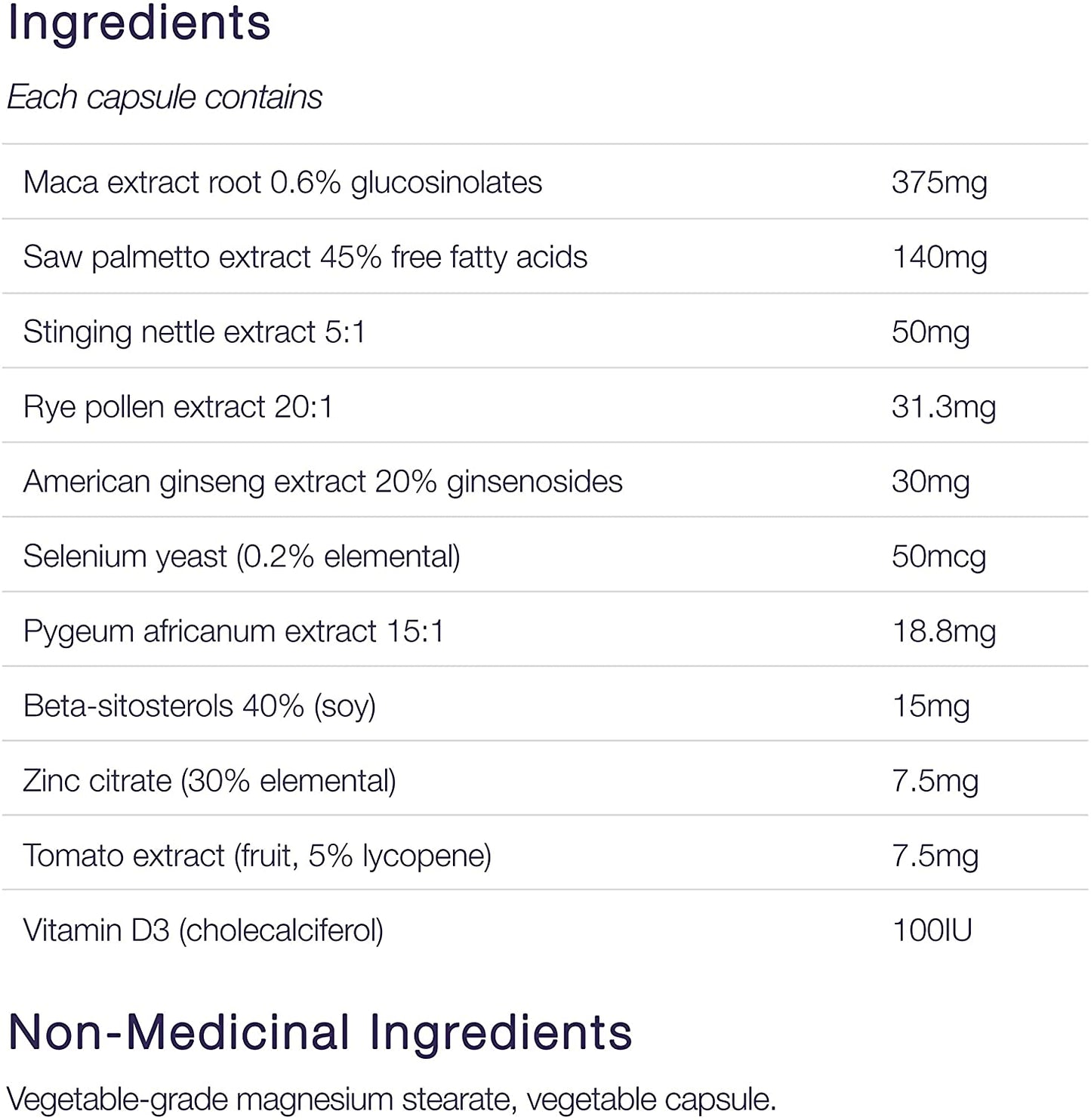This screenshot has height=1120, width=1091.
Task: Click the 'Each capsule contains' subtitle
Action: click(165, 97)
